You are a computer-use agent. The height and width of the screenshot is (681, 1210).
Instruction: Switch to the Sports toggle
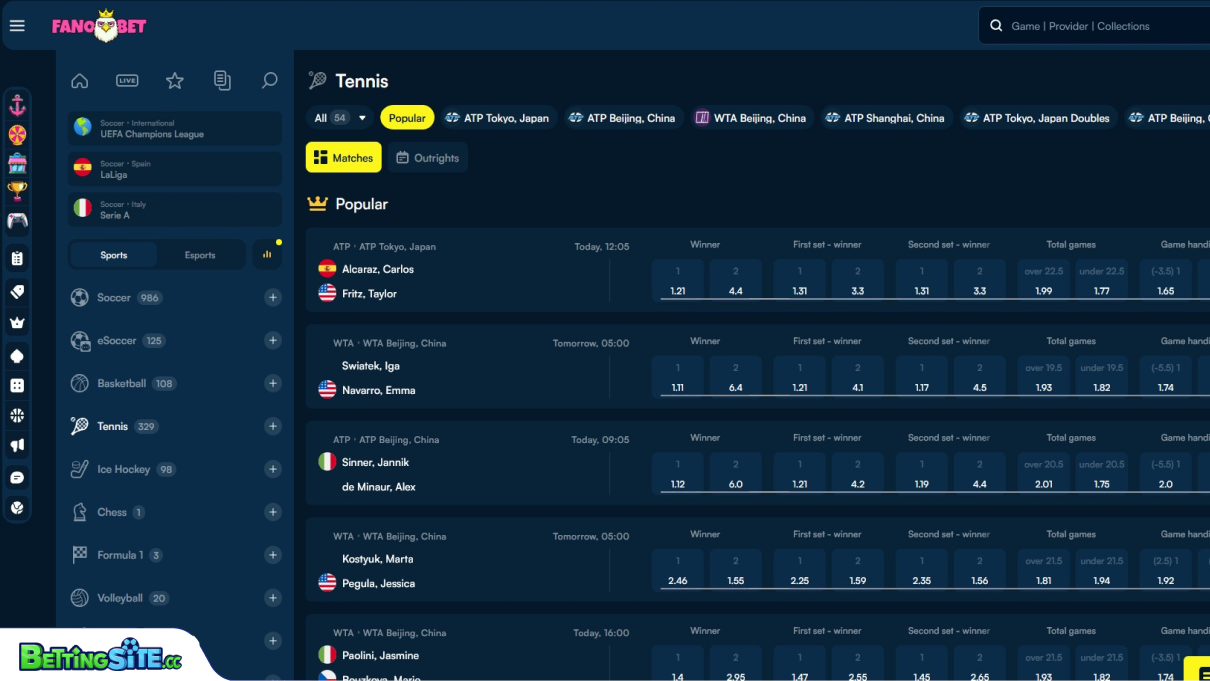[x=114, y=255]
